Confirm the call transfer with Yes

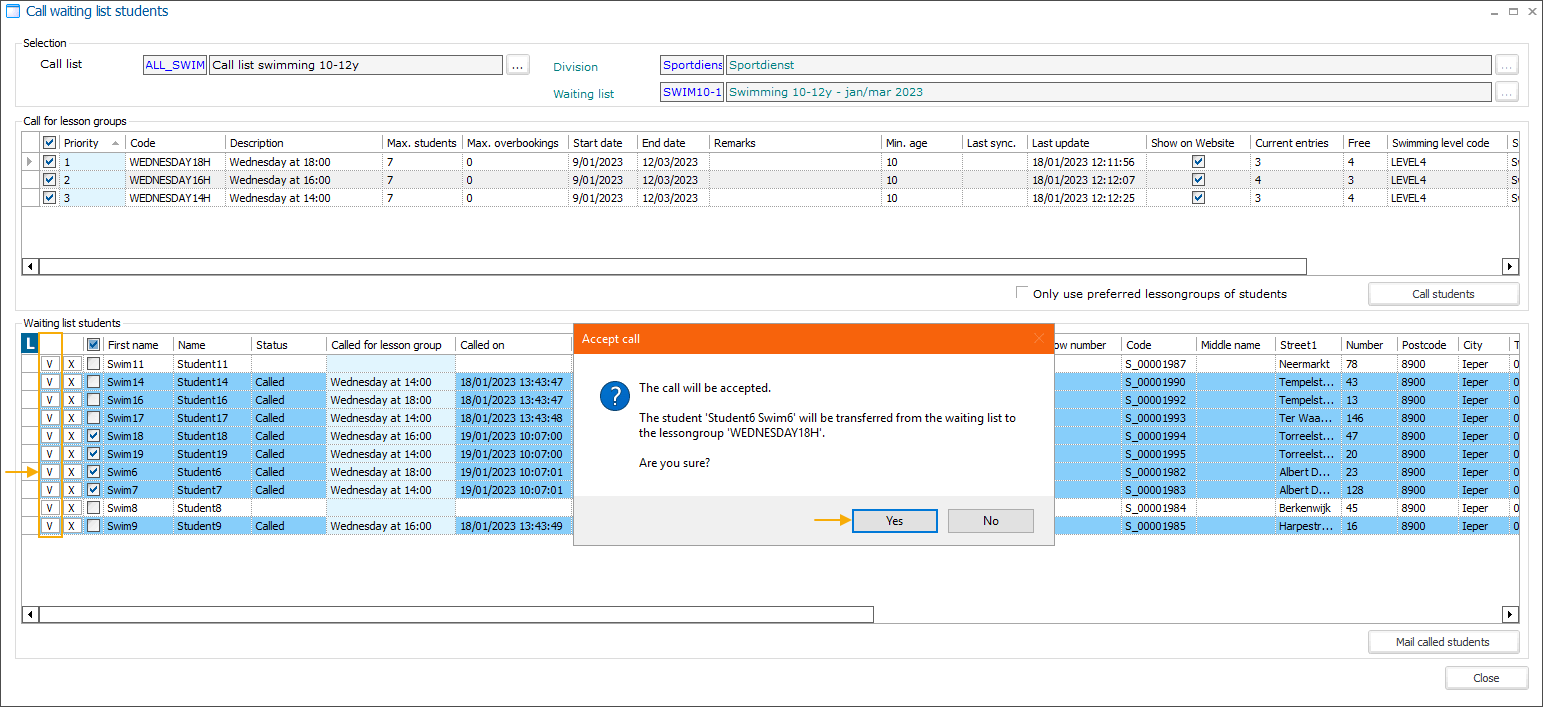893,520
